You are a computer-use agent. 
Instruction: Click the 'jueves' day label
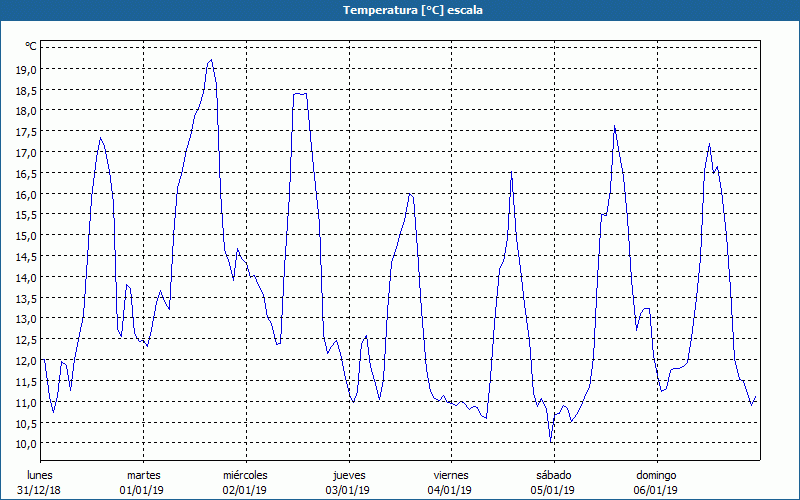(349, 475)
